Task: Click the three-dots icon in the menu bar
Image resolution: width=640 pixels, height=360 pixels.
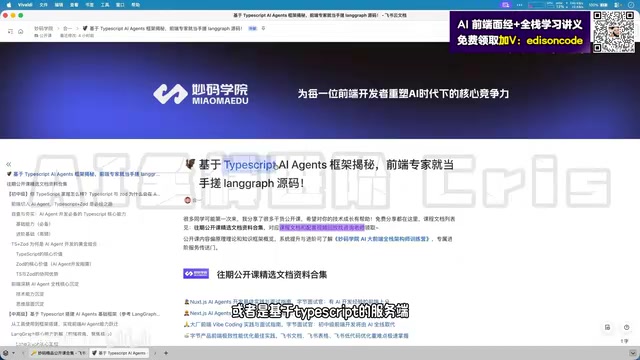Action: (519, 5)
